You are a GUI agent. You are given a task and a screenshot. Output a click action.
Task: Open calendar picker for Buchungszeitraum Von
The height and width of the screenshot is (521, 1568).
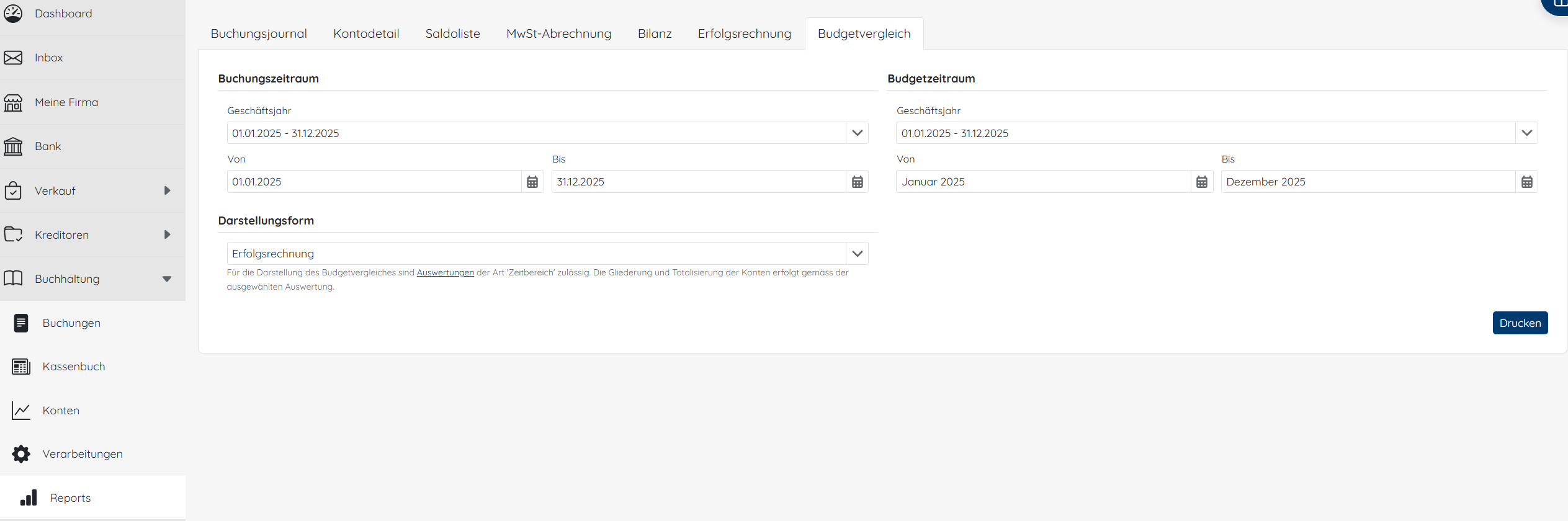tap(532, 182)
